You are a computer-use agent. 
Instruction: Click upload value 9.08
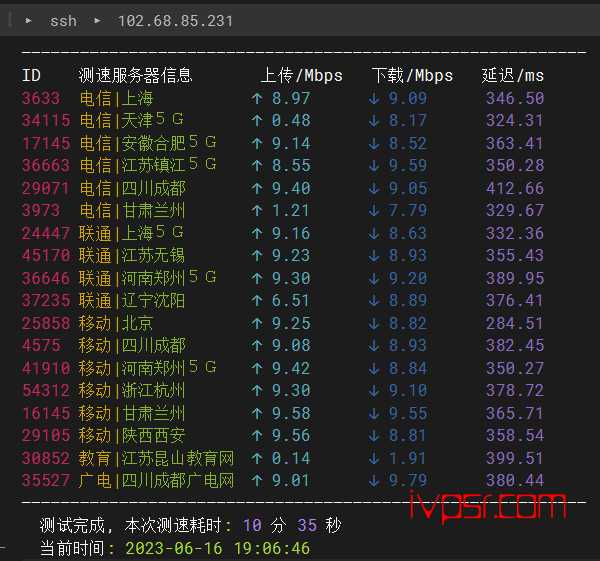(291, 345)
